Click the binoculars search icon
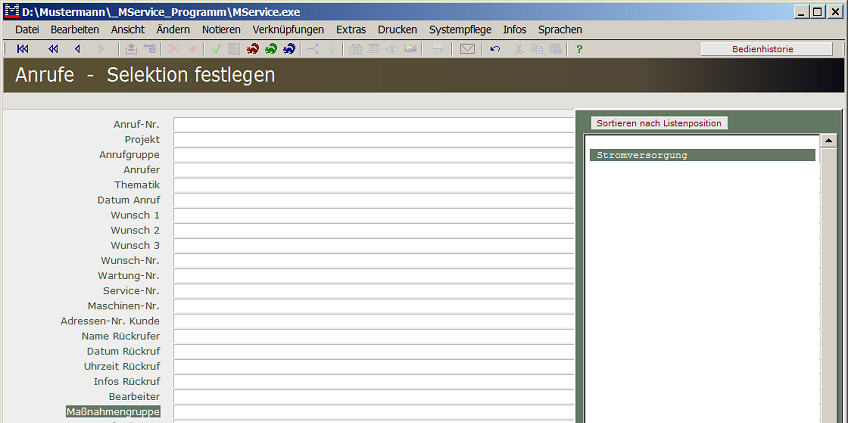 point(355,49)
